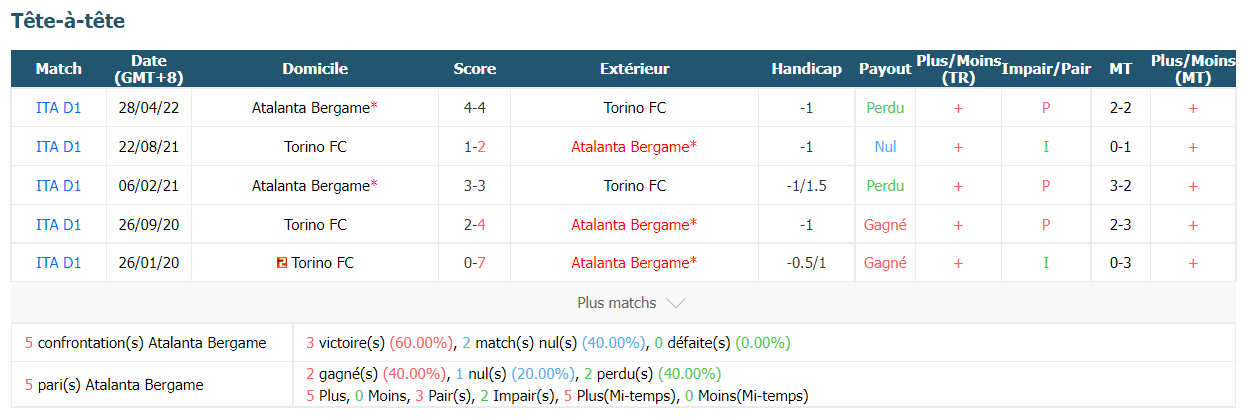Screen dimensions: 1251x420
Task: Open the 0-7 score of 26/01/20 match
Action: pyautogui.click(x=475, y=263)
